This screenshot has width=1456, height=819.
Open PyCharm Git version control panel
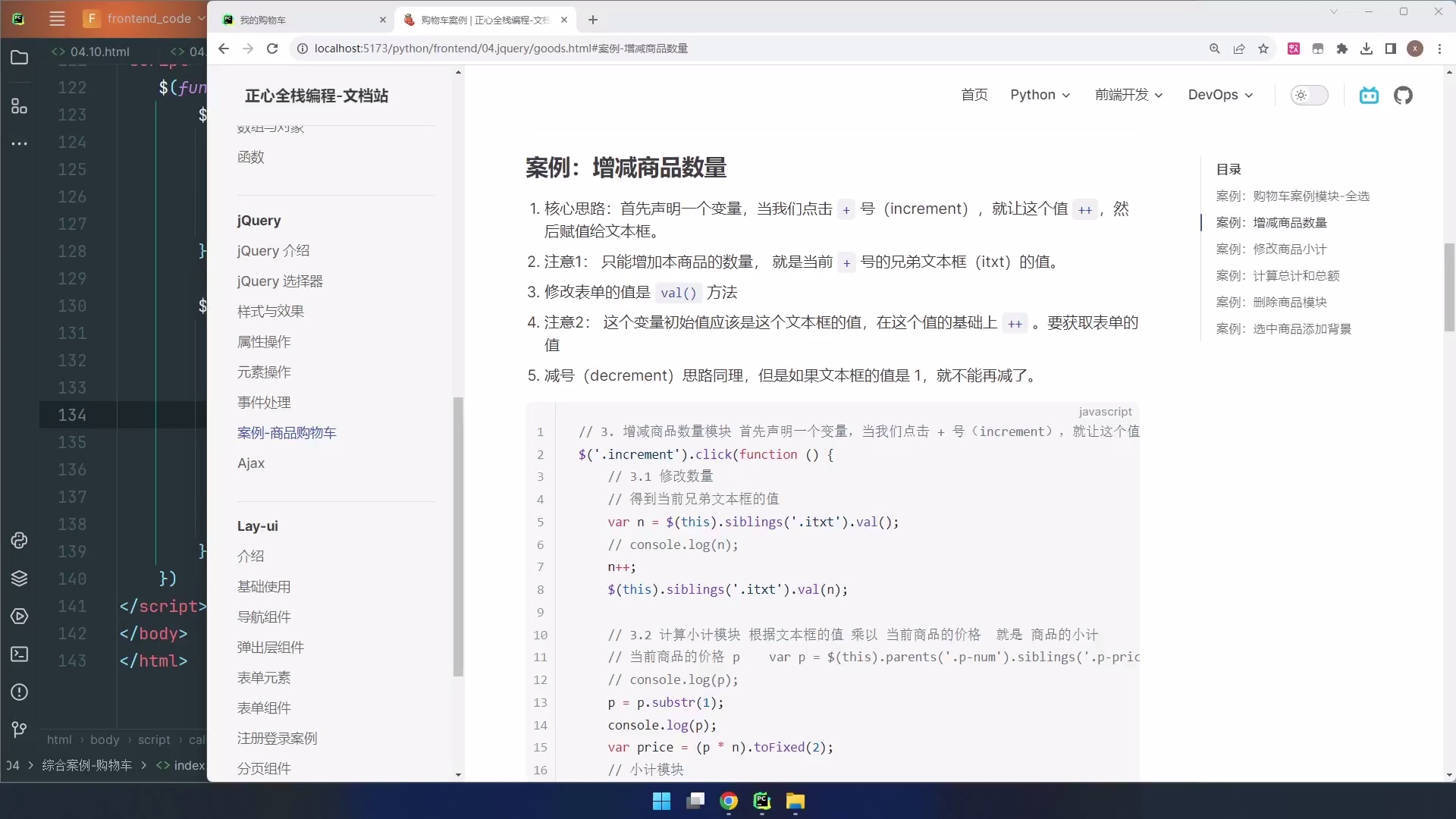(x=20, y=730)
